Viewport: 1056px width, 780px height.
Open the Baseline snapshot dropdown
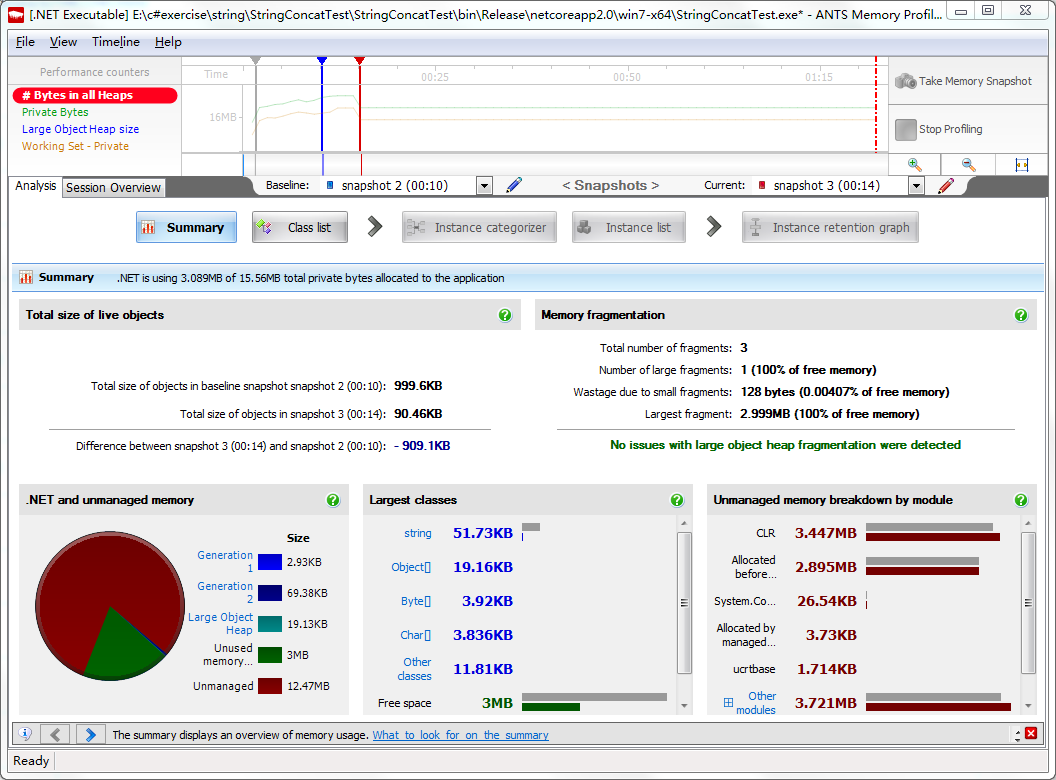[x=484, y=186]
